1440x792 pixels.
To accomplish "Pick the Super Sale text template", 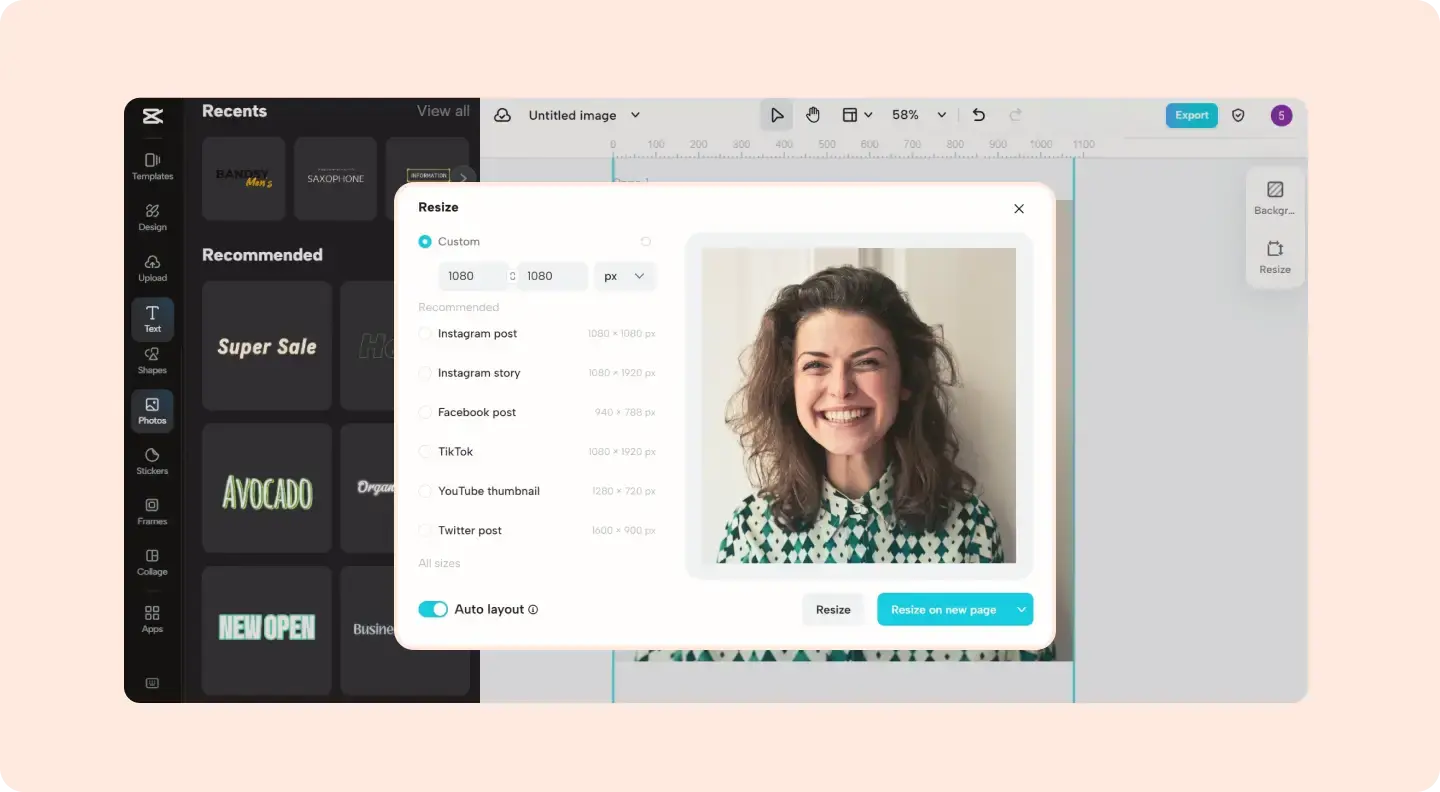I will click(267, 346).
